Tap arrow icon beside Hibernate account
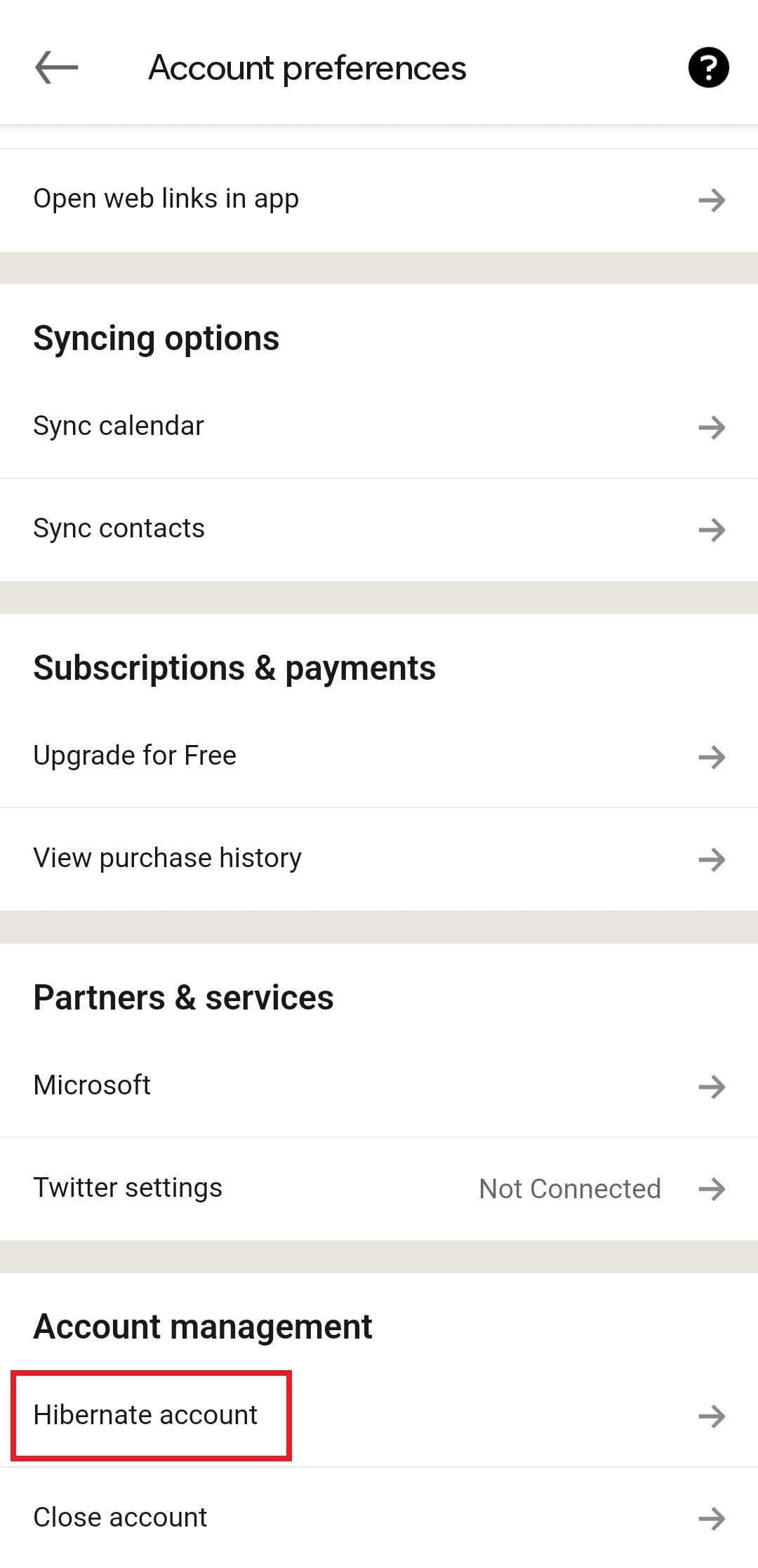 712,1416
